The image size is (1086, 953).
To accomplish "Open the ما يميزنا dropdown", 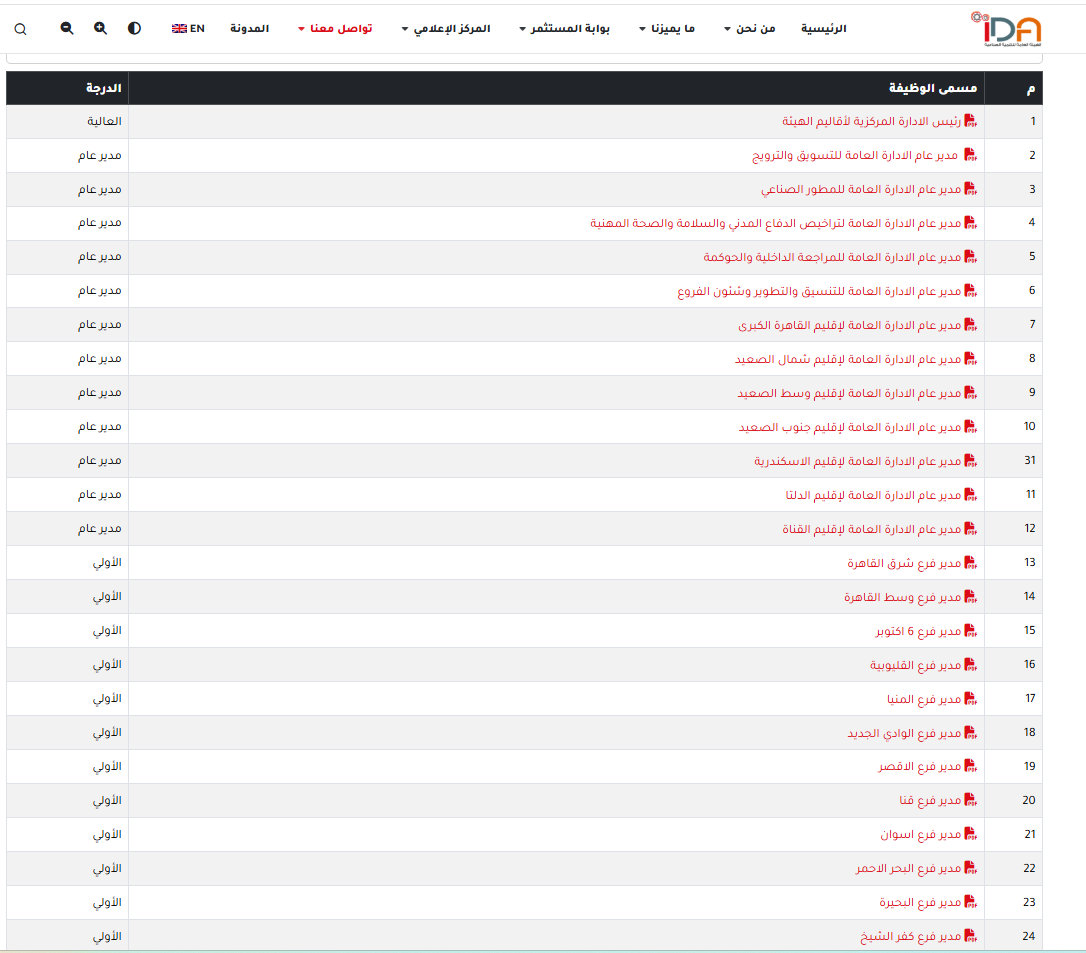I will pos(667,29).
